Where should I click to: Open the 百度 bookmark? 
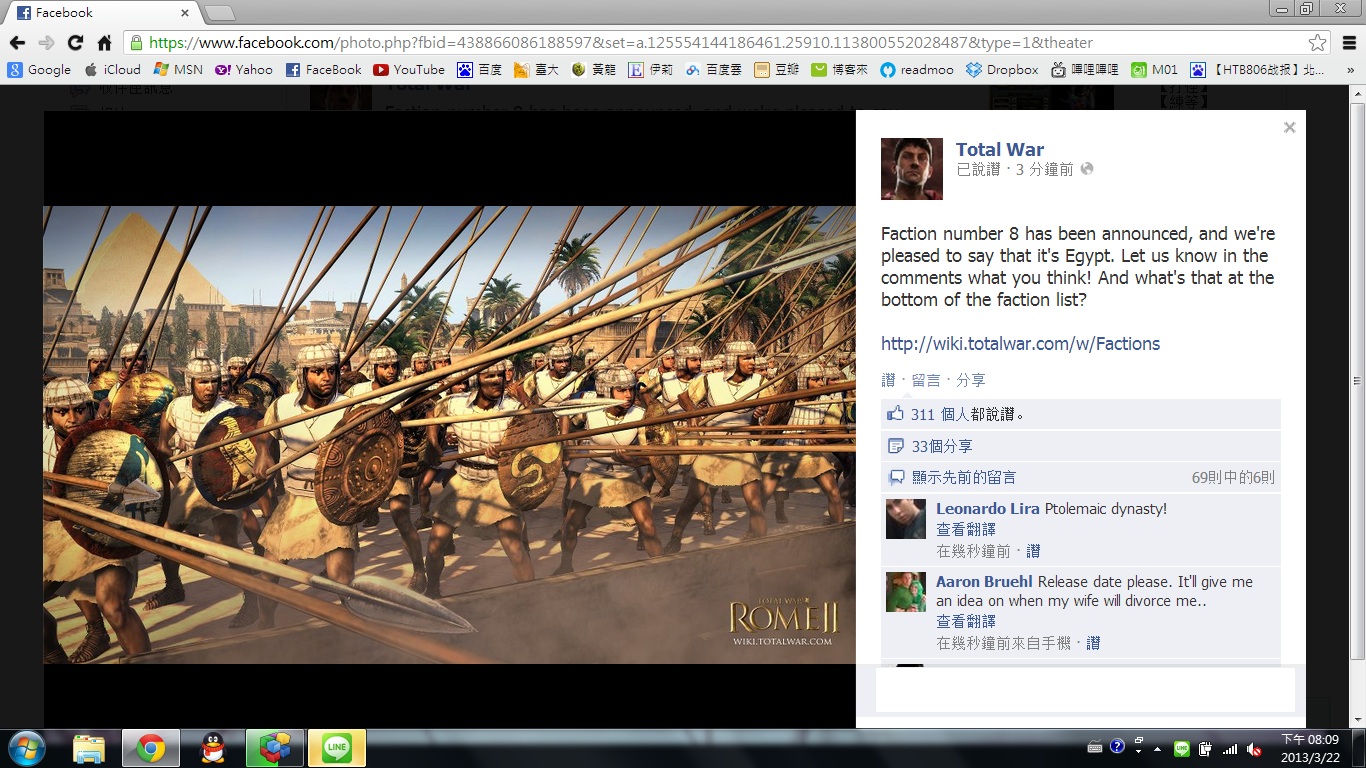(479, 69)
